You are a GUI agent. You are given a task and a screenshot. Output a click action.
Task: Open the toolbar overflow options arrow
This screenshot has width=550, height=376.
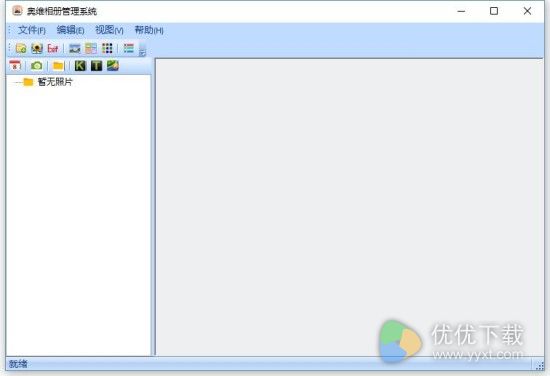142,50
